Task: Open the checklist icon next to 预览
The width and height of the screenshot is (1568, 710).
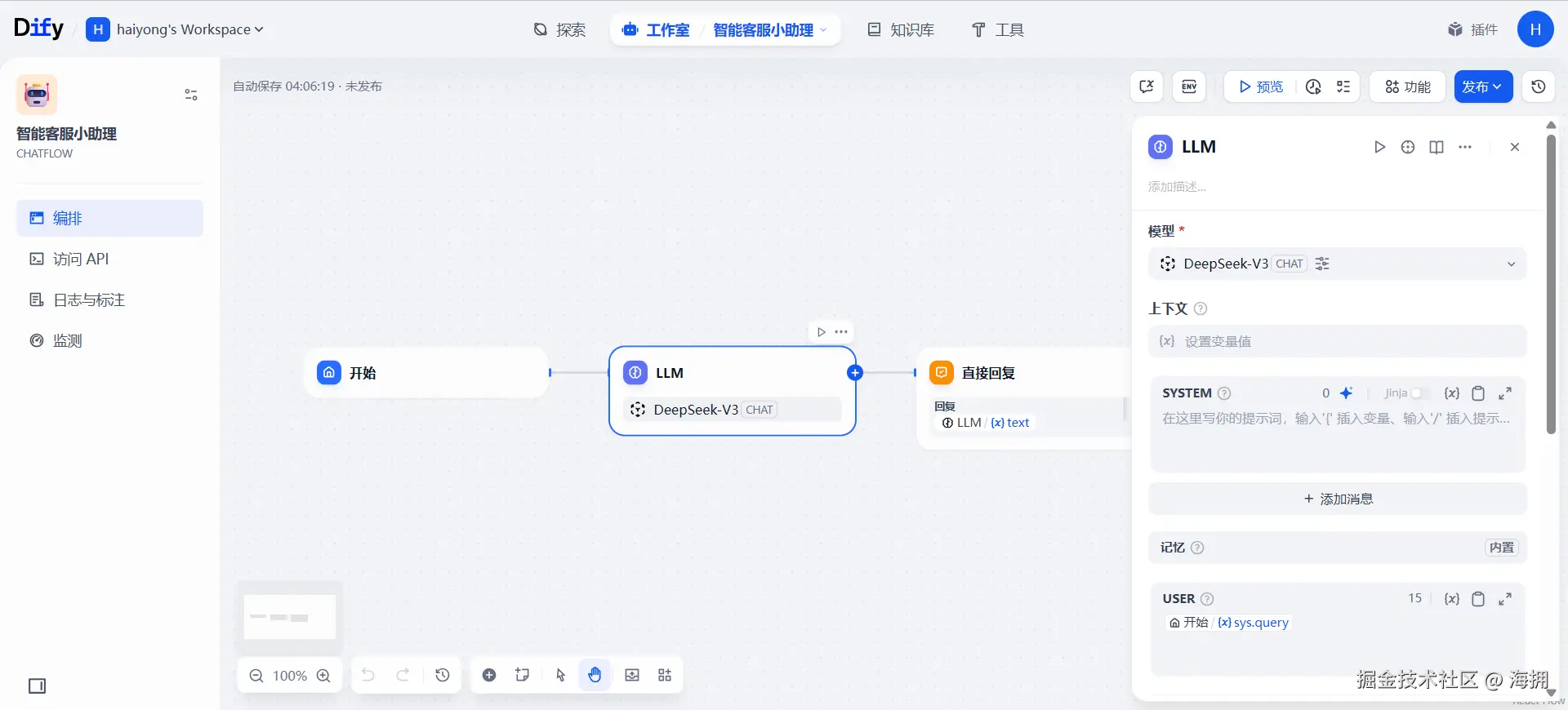Action: pyautogui.click(x=1343, y=87)
